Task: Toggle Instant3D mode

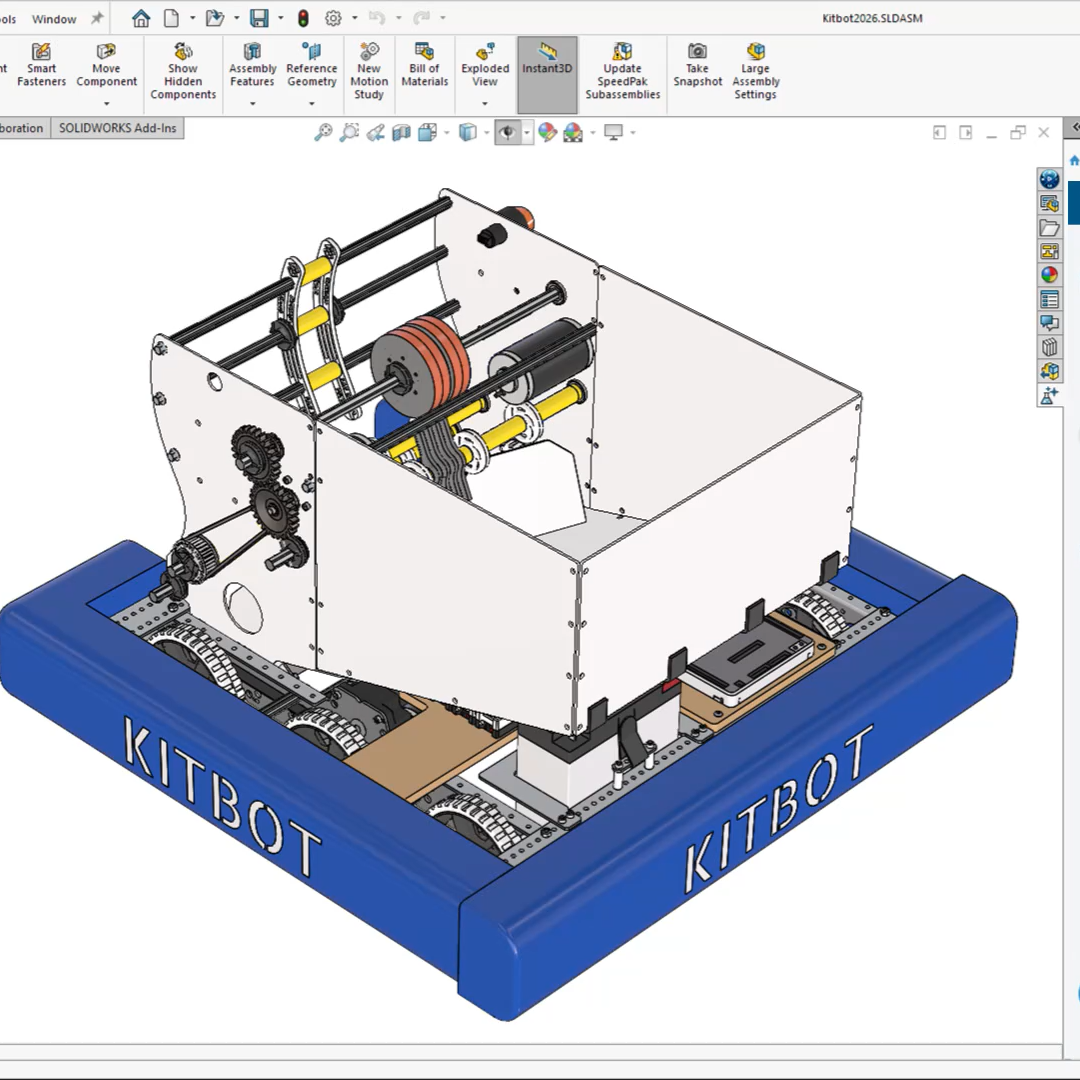Action: 547,74
